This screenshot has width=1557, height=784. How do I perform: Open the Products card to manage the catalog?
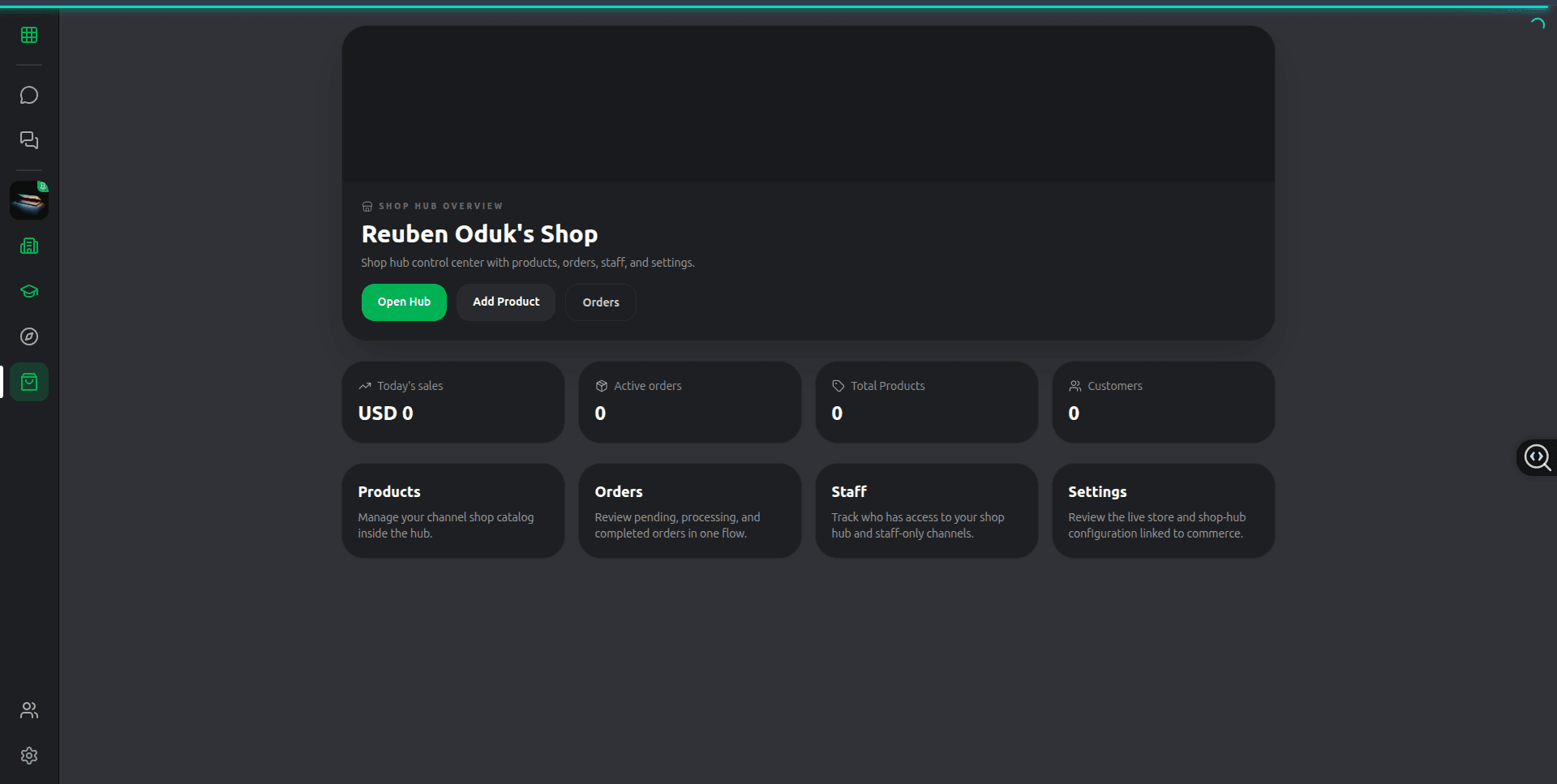tap(453, 511)
